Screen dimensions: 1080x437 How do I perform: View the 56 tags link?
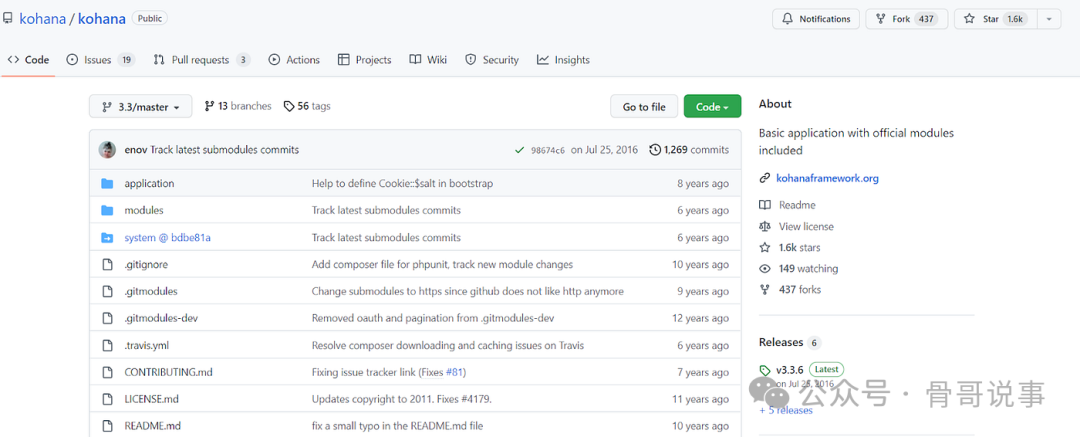[307, 106]
